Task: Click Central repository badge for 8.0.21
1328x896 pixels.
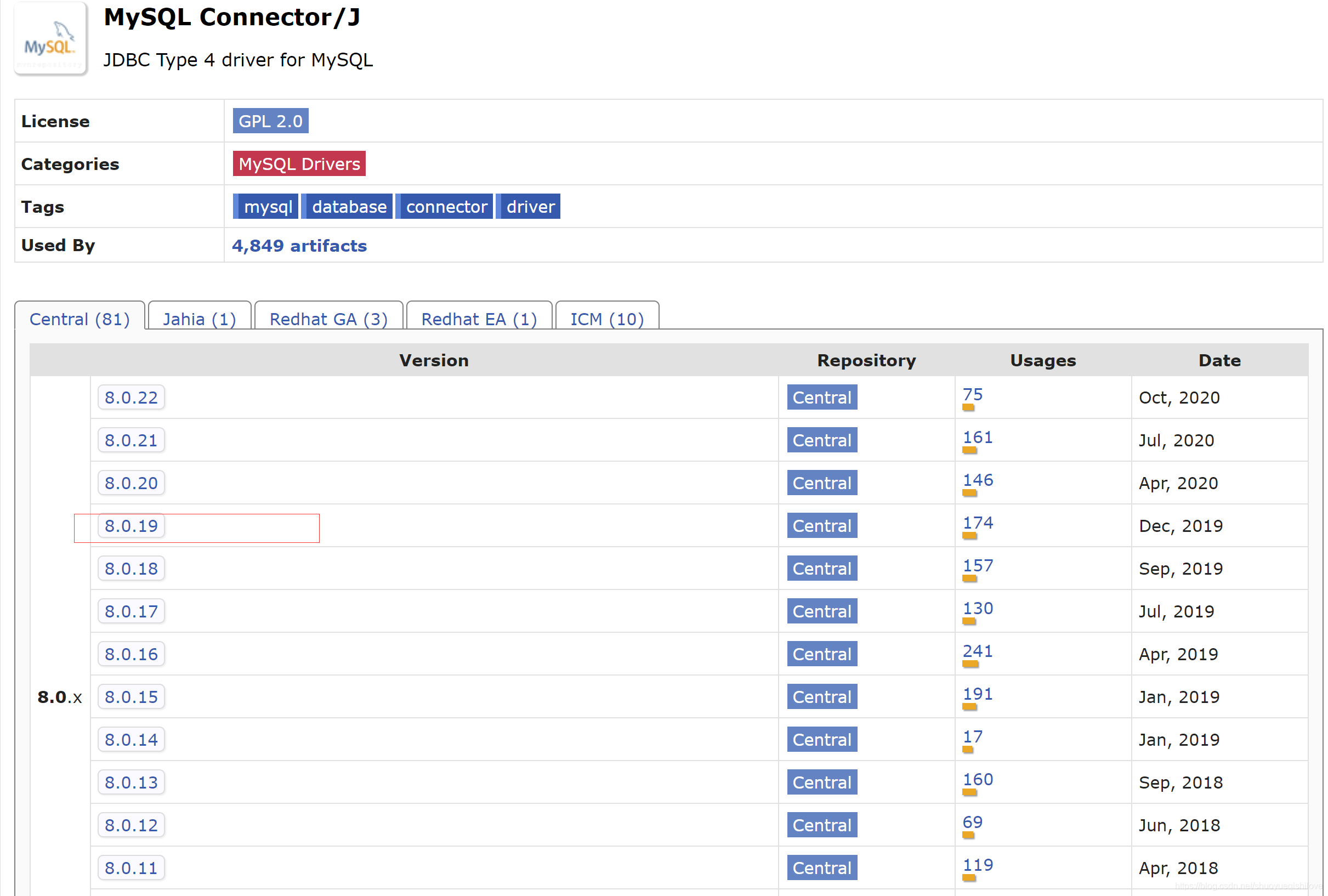Action: [822, 440]
